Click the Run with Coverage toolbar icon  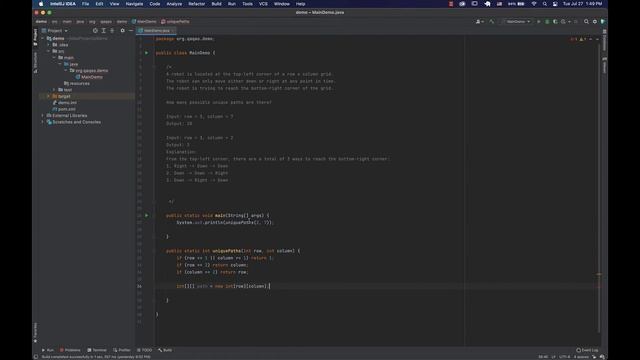555,22
